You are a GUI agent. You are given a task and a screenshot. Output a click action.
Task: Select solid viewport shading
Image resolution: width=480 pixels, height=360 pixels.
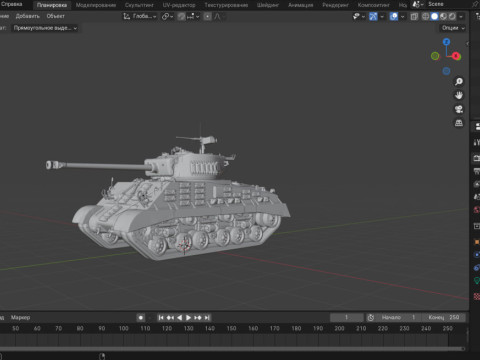[x=434, y=16]
